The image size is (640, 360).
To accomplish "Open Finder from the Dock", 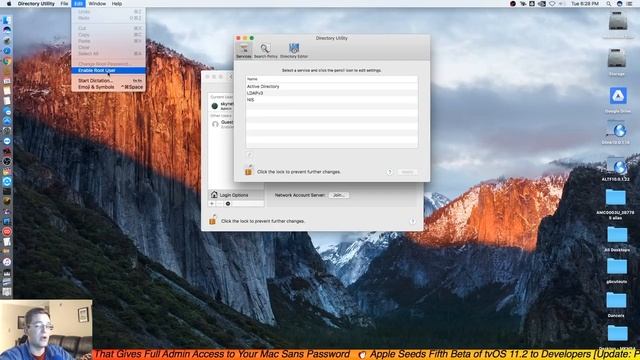I will (x=7, y=20).
